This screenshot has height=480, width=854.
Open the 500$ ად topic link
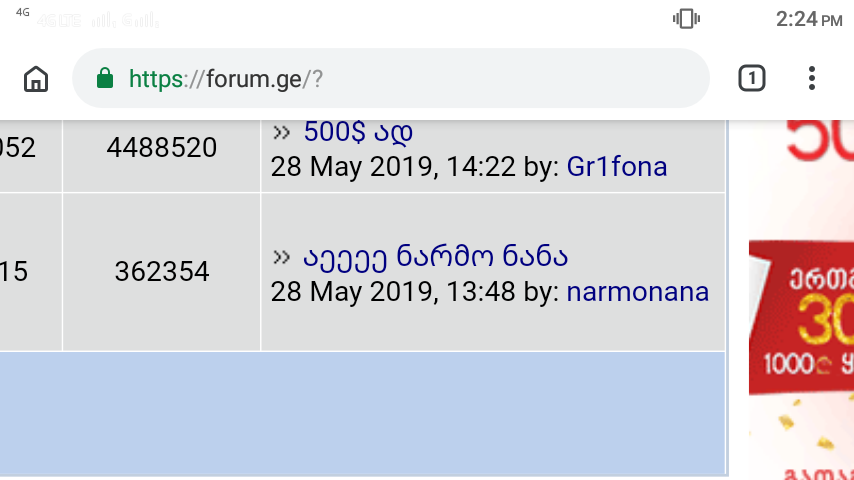pyautogui.click(x=358, y=132)
